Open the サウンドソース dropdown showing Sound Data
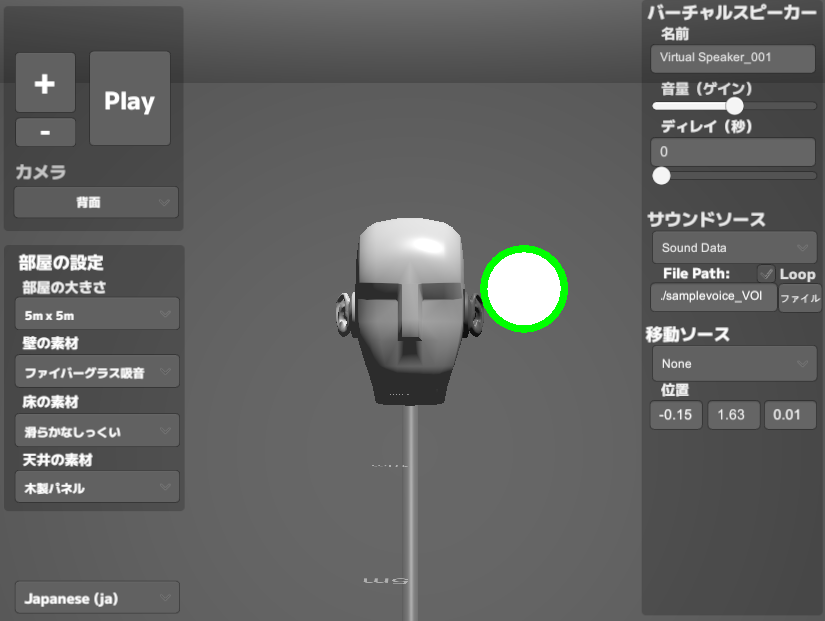This screenshot has width=825, height=621. [x=733, y=247]
